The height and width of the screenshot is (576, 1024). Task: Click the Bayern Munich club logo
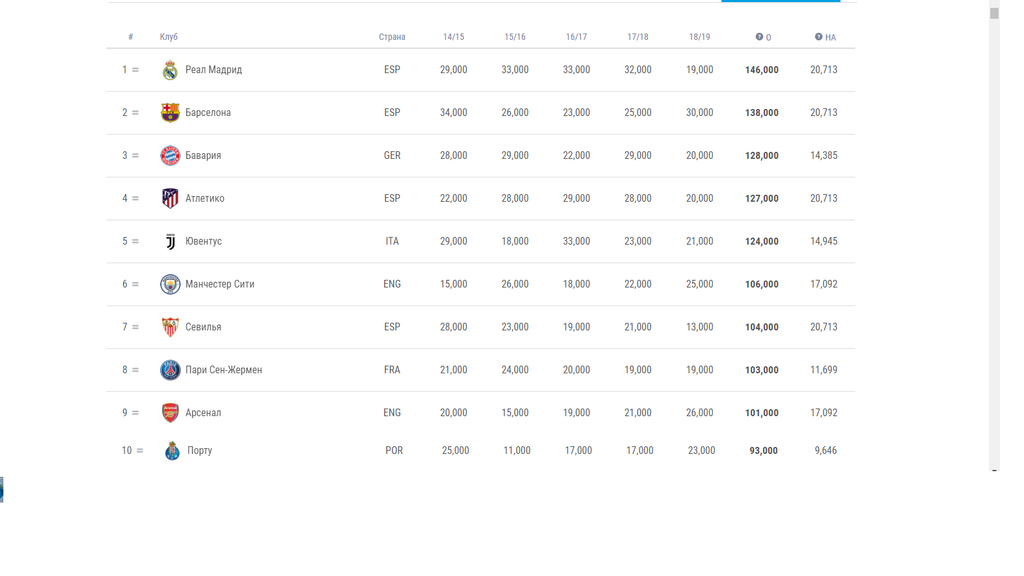pos(170,156)
